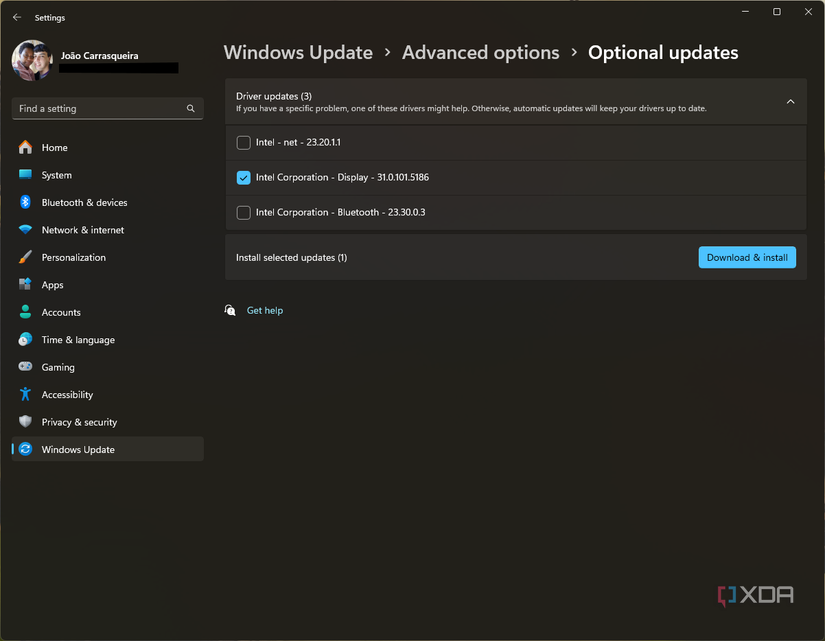Open Gaming settings page
The width and height of the screenshot is (825, 641).
(107, 367)
